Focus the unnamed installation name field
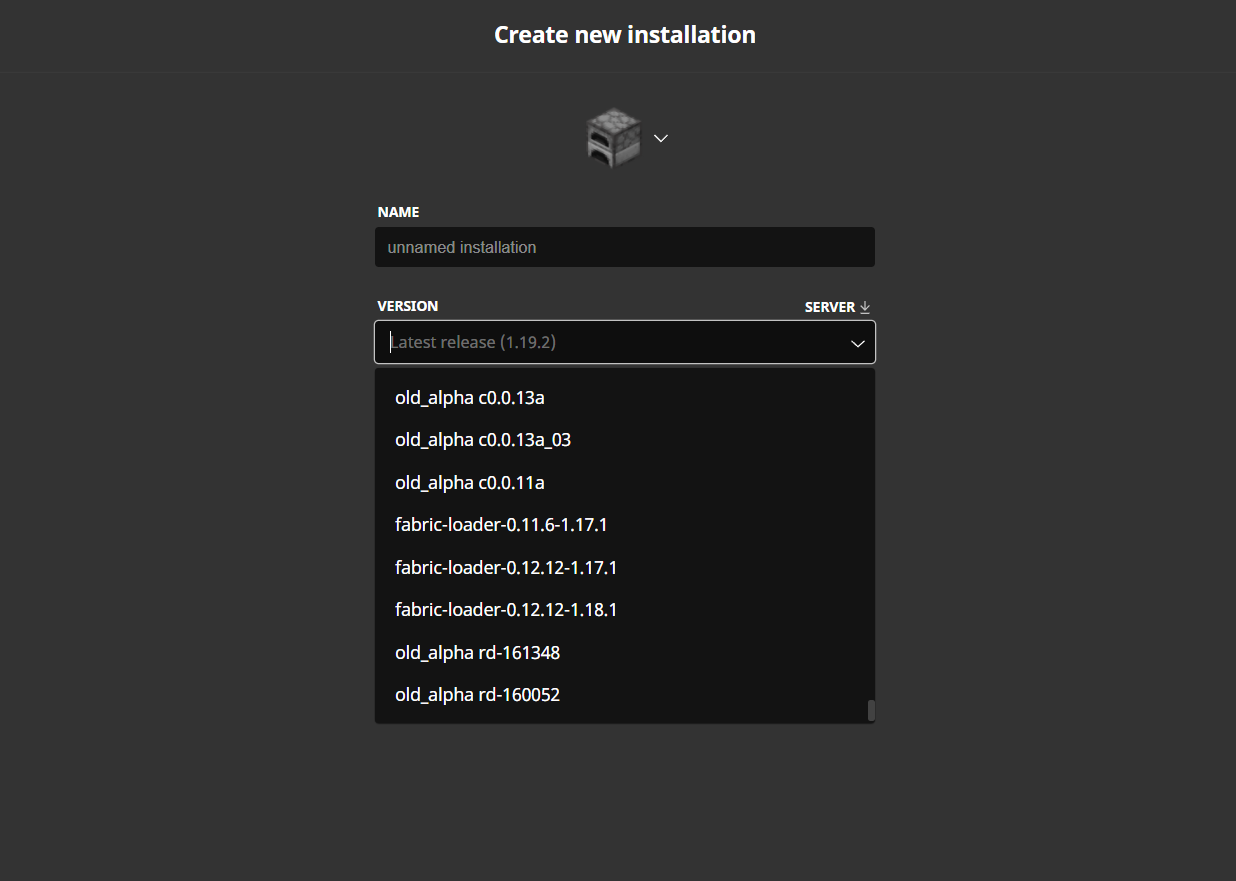This screenshot has height=881, width=1236. click(x=624, y=247)
